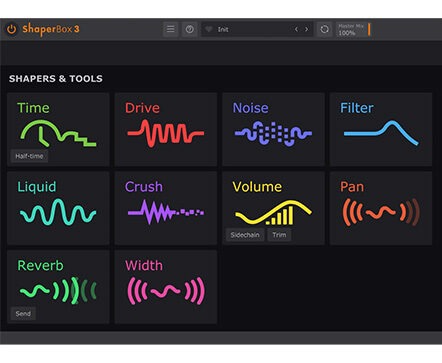Click the Half-time button under Time
The width and height of the screenshot is (442, 363).
(29, 156)
